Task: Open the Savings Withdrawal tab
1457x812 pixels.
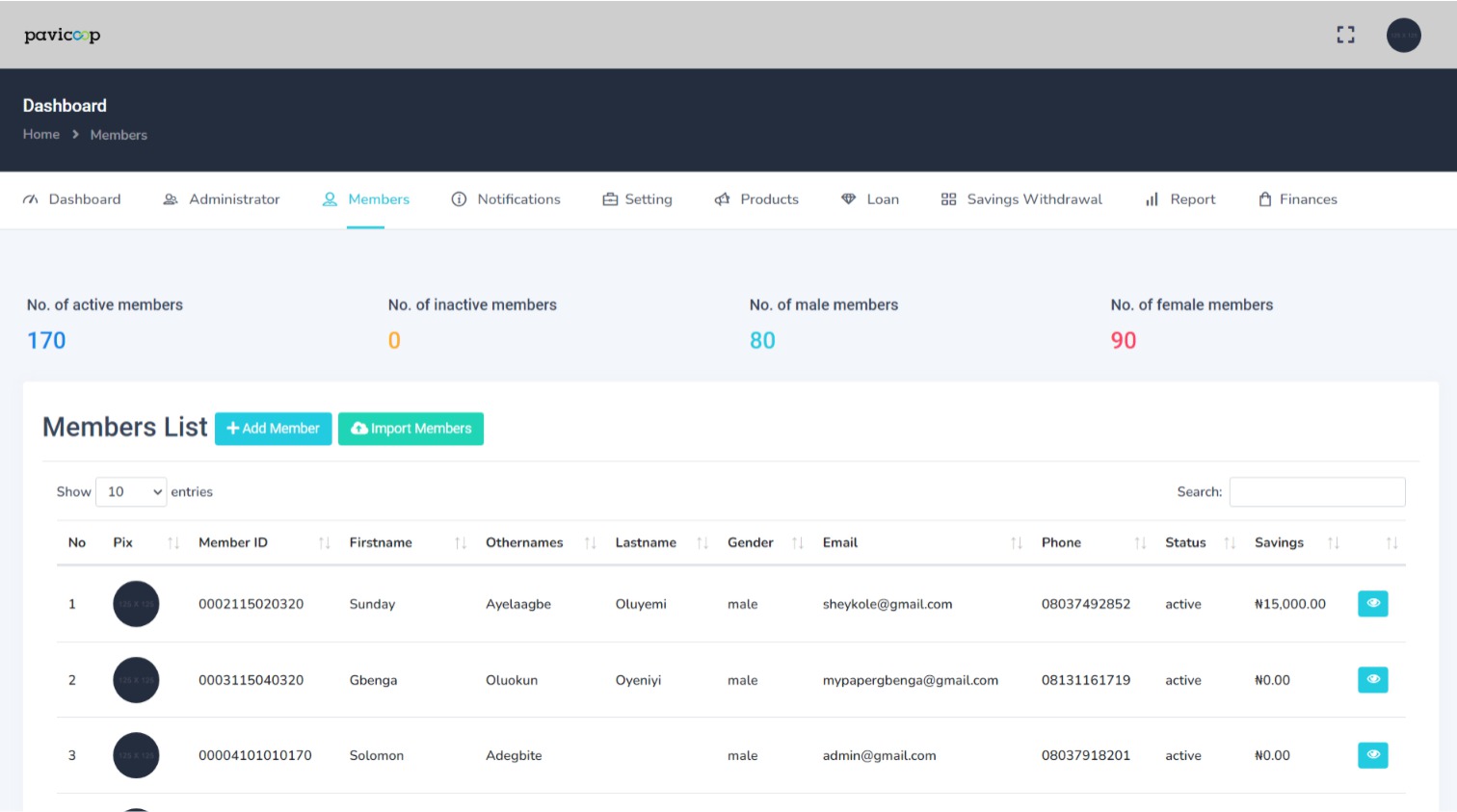Action: [1021, 199]
